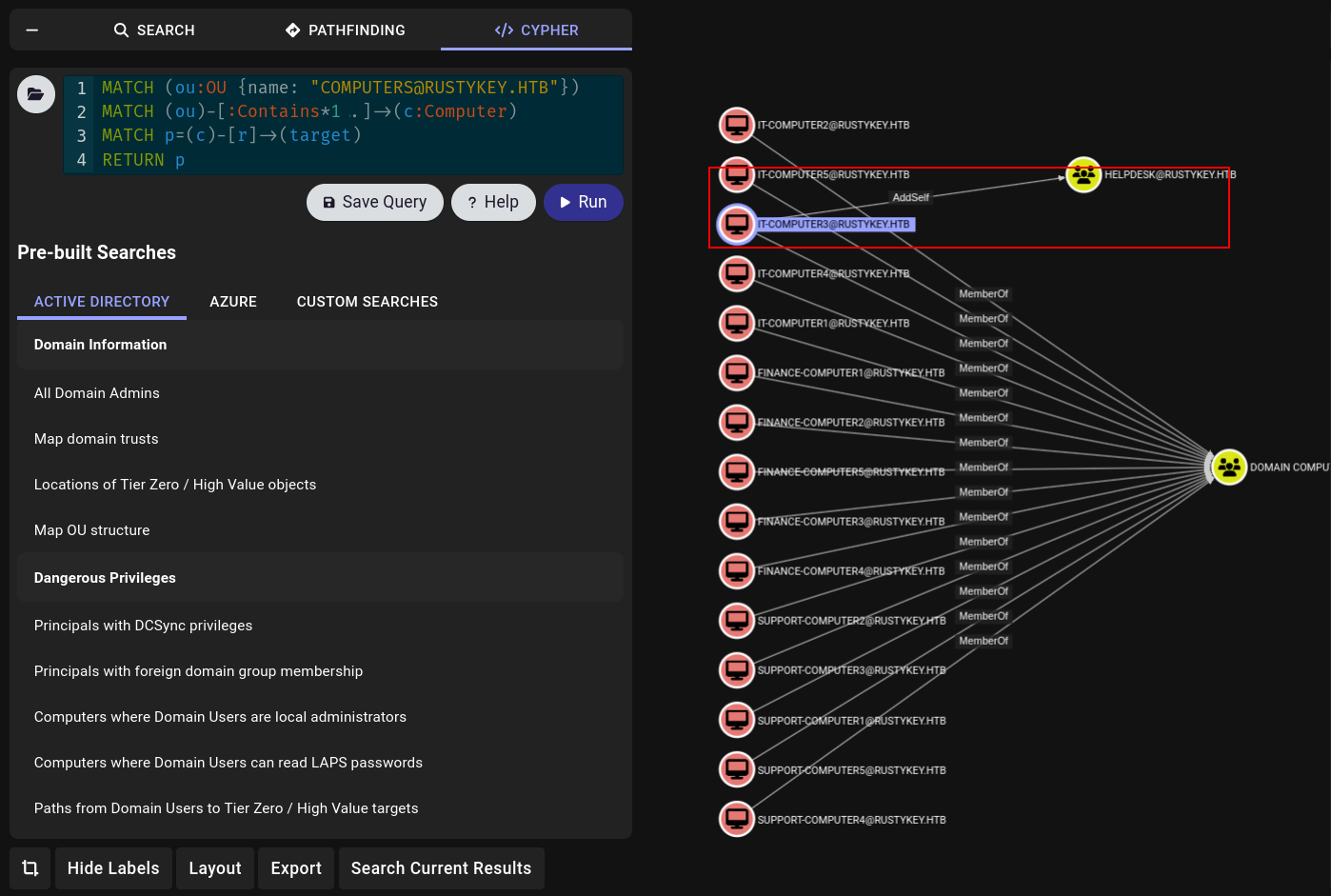Open the Custom Searches tab
The width and height of the screenshot is (1331, 896).
(x=368, y=302)
